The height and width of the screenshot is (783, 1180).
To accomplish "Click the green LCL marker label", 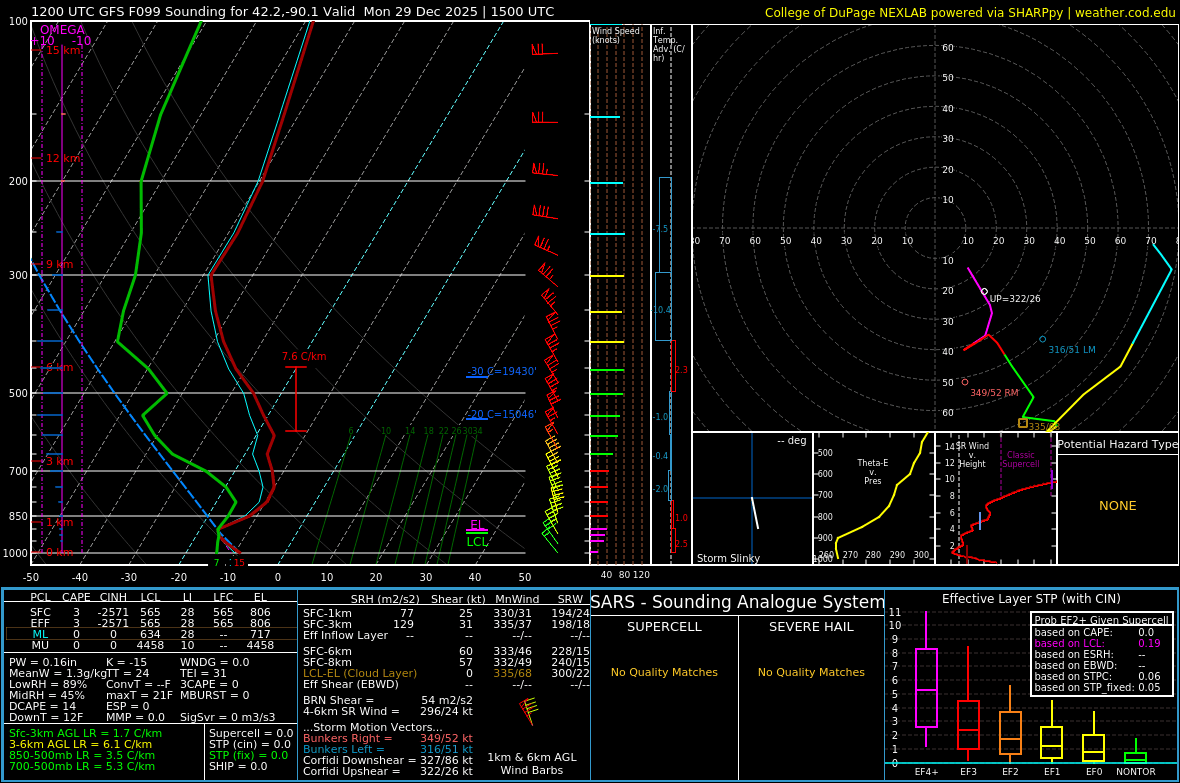I will point(477,541).
